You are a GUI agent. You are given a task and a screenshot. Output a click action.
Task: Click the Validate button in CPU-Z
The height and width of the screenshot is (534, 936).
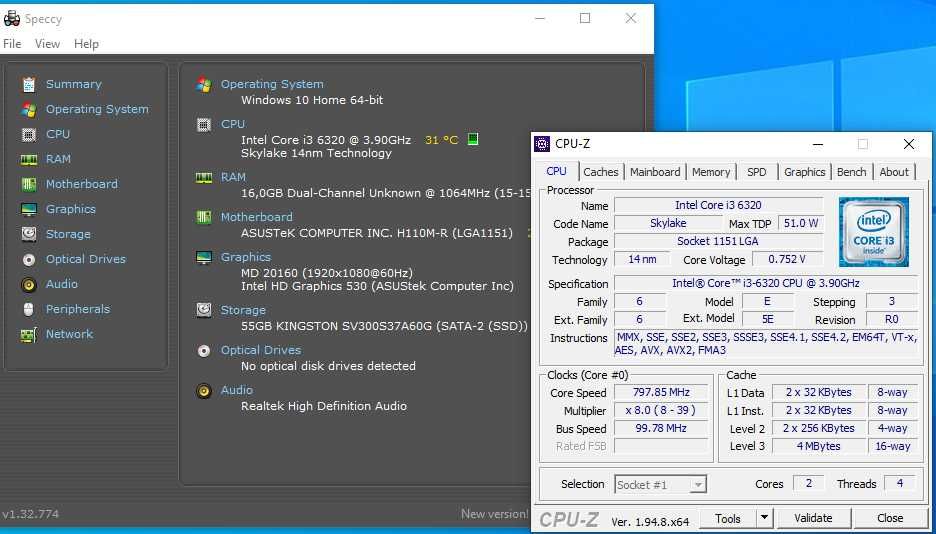(x=813, y=518)
